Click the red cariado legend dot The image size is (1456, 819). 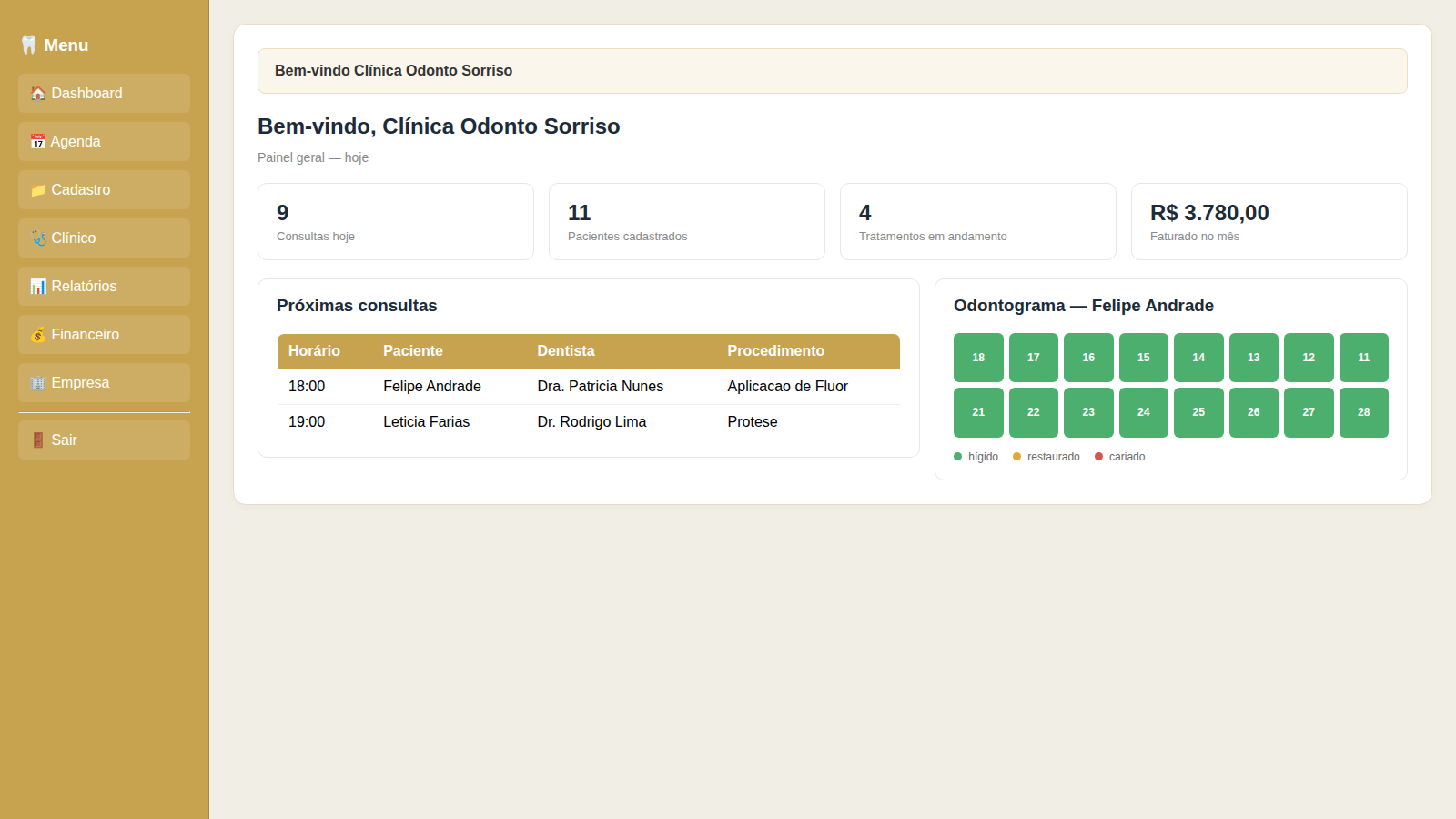[x=1098, y=457]
